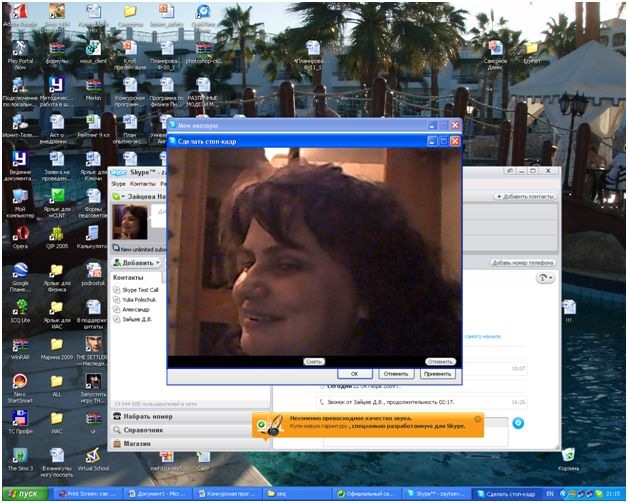The image size is (628, 503).
Task: Open the Skype menu in the menu bar
Action: pos(119,184)
